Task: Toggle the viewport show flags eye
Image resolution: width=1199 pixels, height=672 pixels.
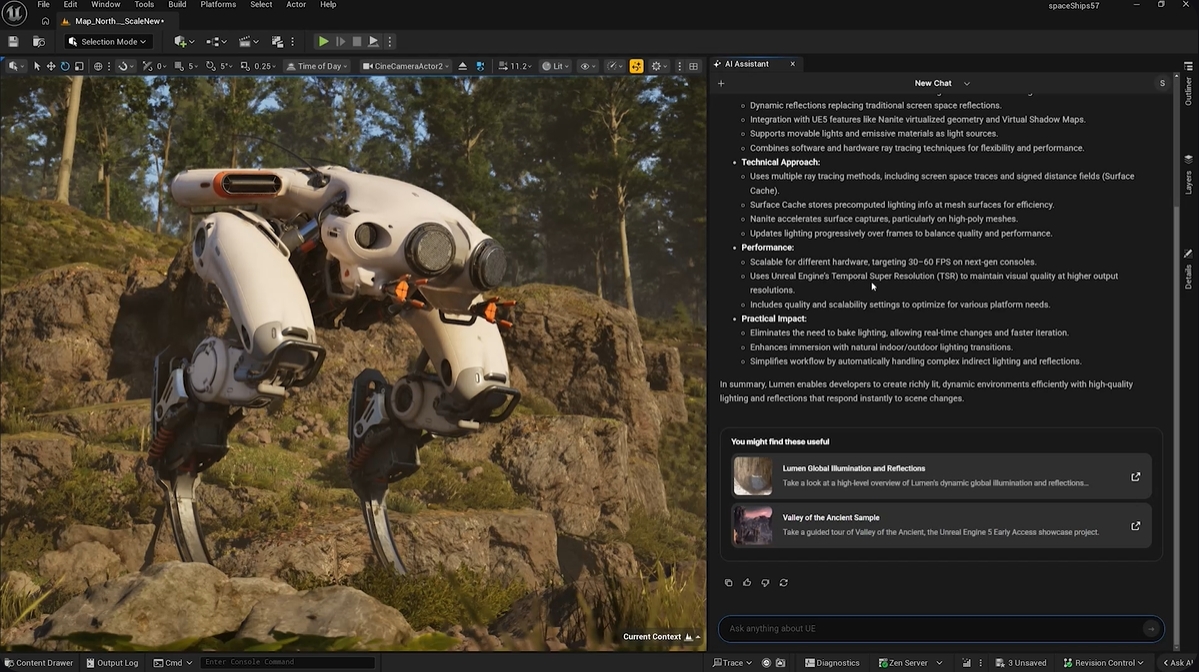Action: click(x=587, y=66)
